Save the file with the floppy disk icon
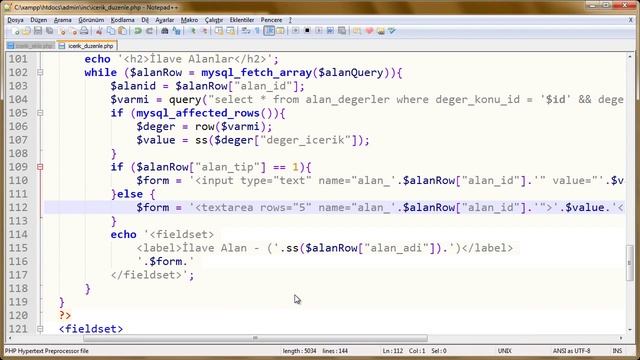Image resolution: width=640 pixels, height=360 pixels. click(x=38, y=31)
